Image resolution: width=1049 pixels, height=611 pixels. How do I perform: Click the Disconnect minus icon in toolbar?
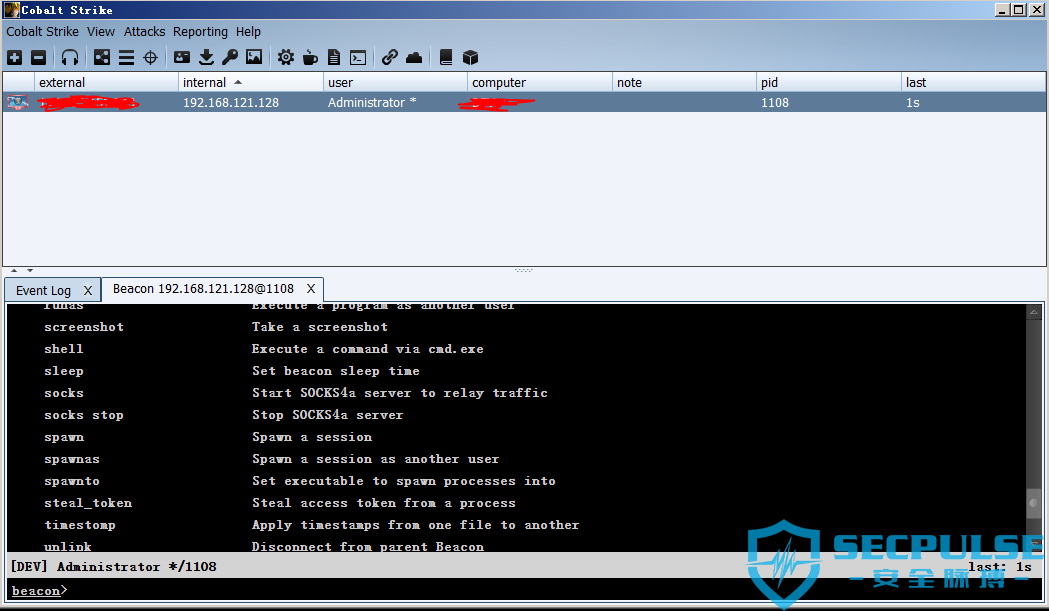coord(39,58)
